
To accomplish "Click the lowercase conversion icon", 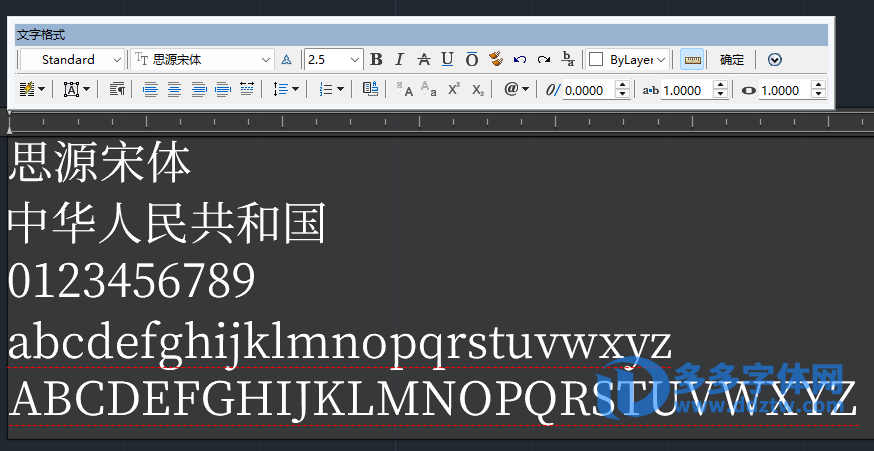I will (x=429, y=89).
